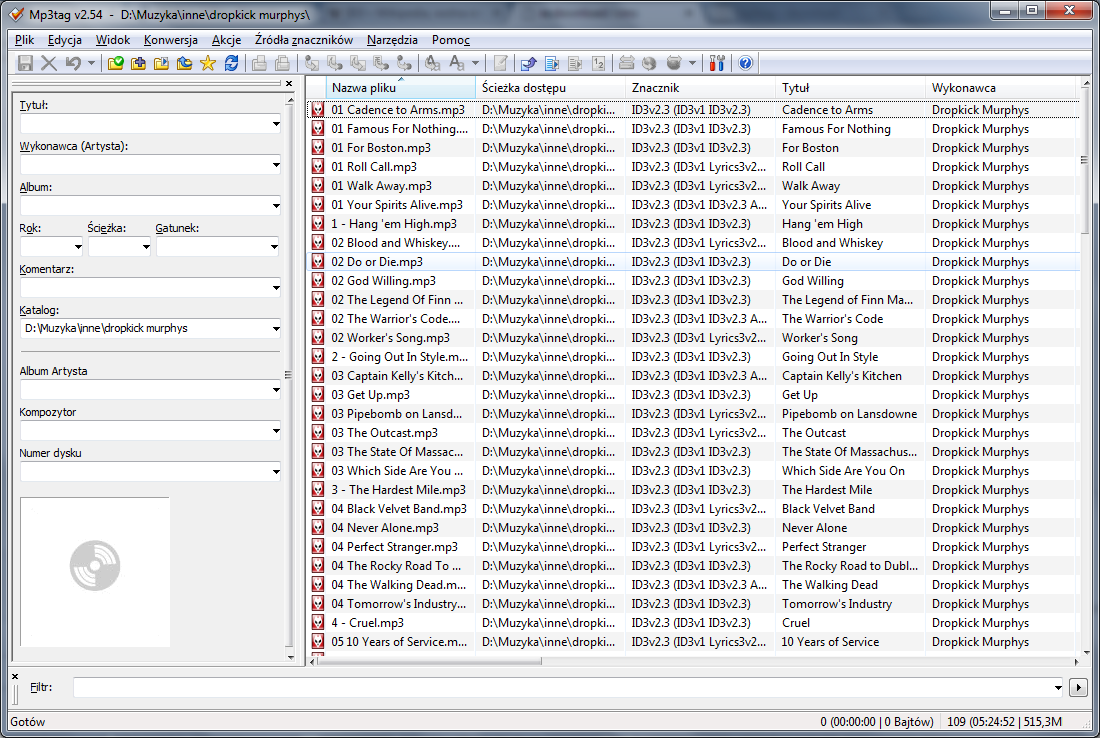Open the Plik menu
The width and height of the screenshot is (1100, 738).
pos(25,40)
